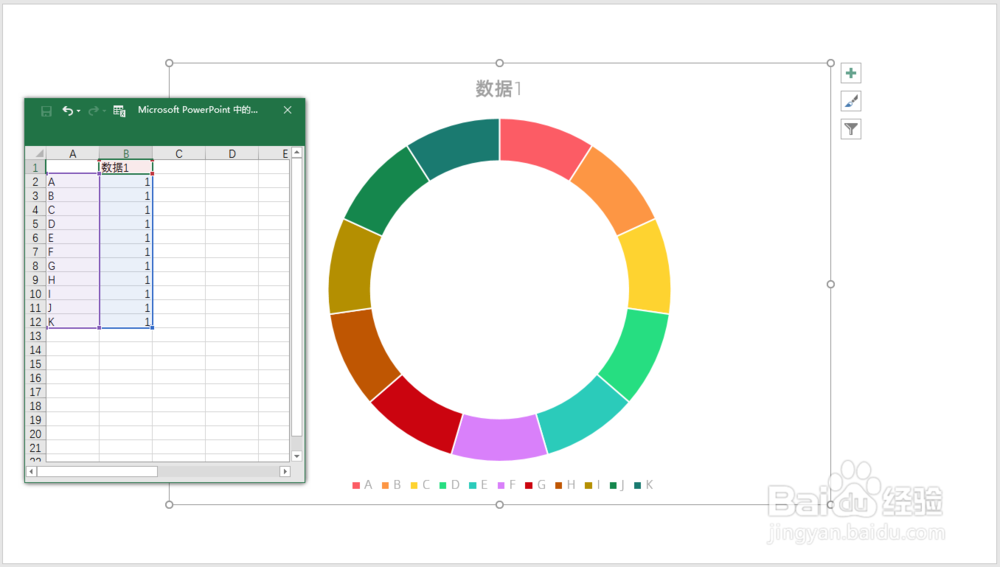1000x567 pixels.
Task: Click cell B1 containing 数据1
Action: [x=126, y=168]
